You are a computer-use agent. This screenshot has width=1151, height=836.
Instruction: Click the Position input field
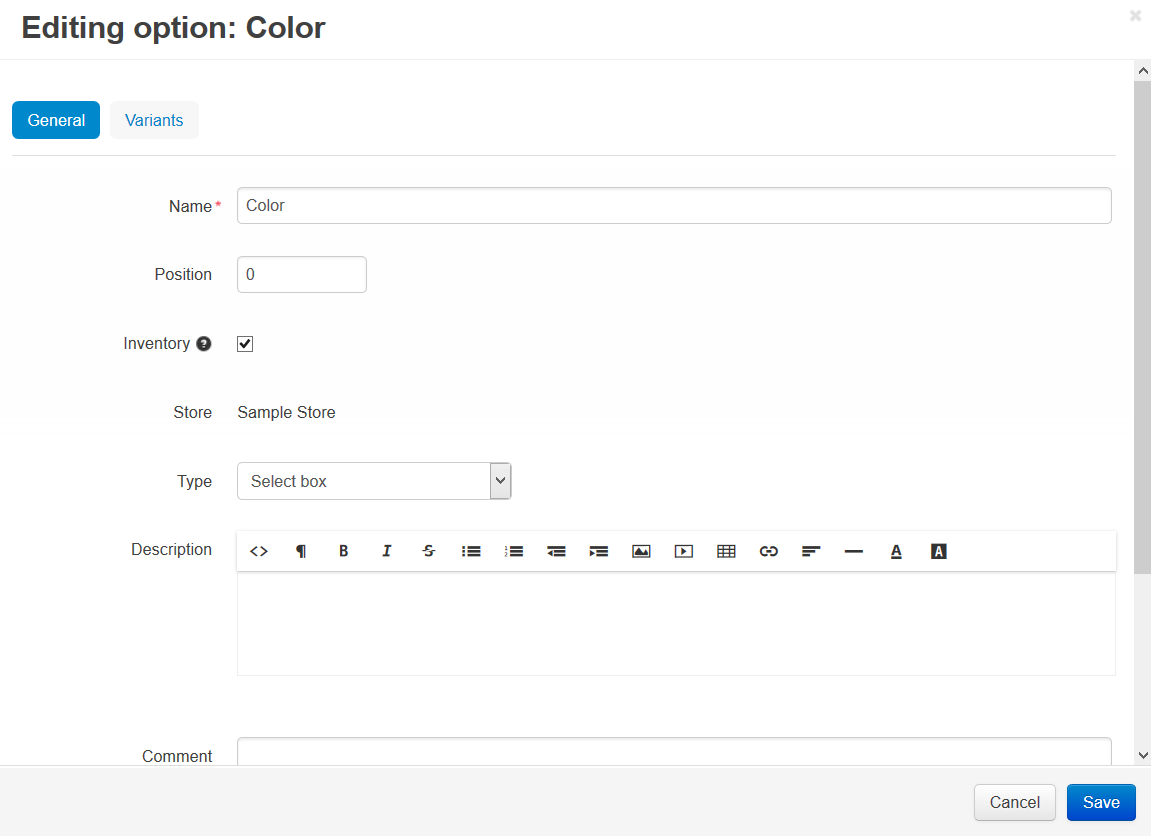[x=302, y=275]
